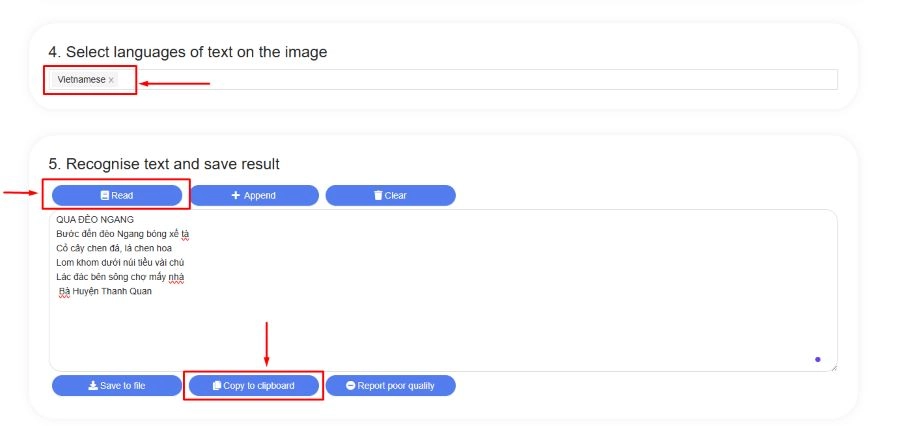Click the download icon on Save to file
Viewport: 900px width, 426px height.
click(93, 386)
